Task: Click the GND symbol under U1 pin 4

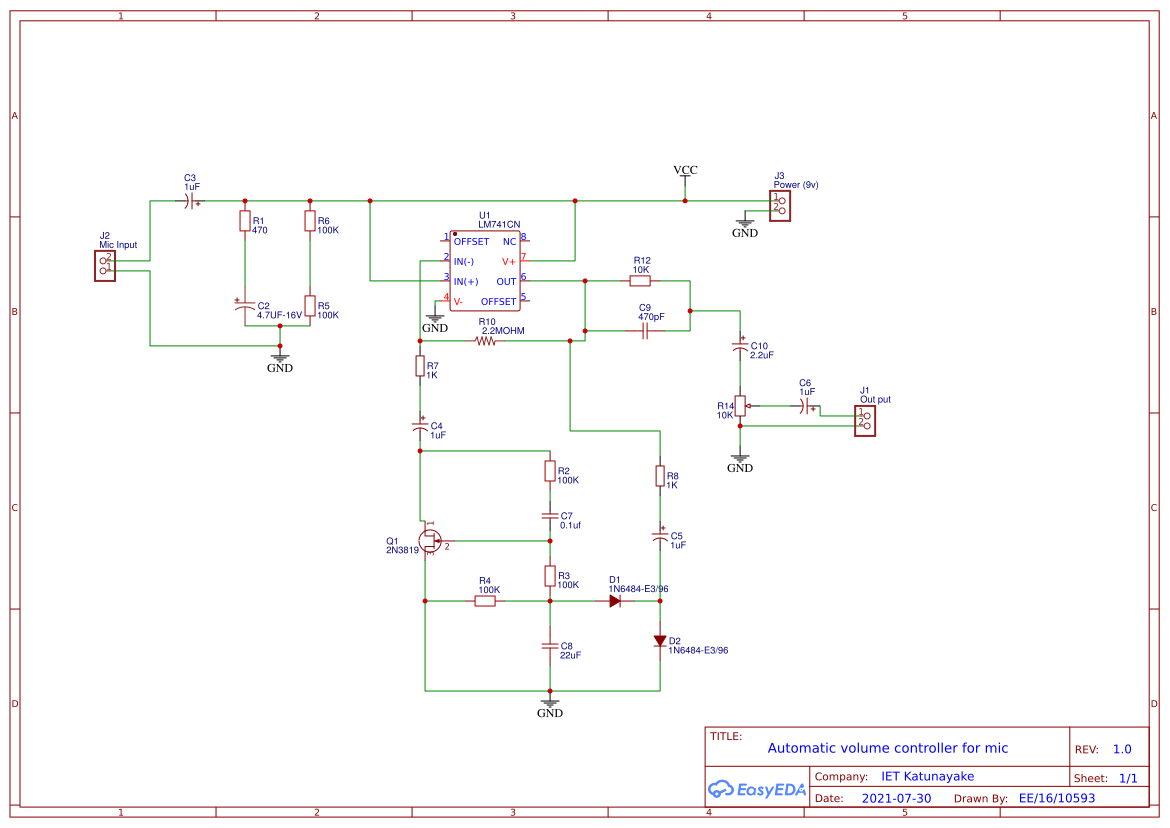Action: coord(434,316)
